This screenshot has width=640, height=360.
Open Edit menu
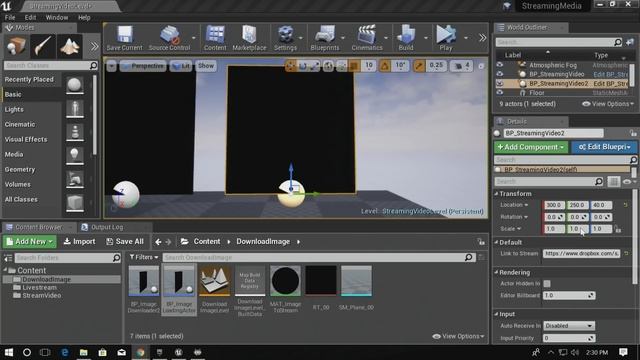pyautogui.click(x=30, y=18)
